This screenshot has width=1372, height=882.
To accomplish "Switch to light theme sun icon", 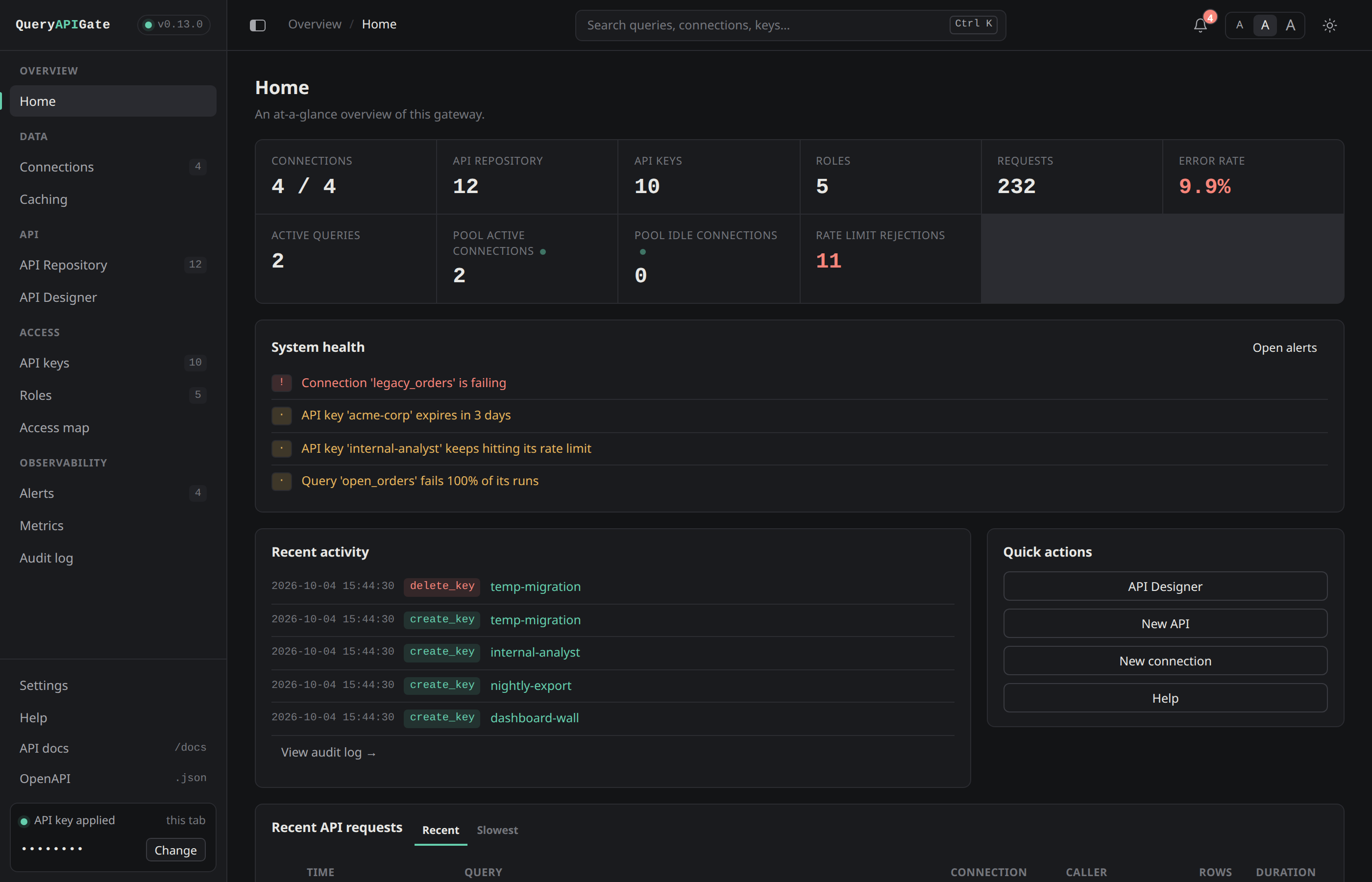I will [x=1330, y=25].
